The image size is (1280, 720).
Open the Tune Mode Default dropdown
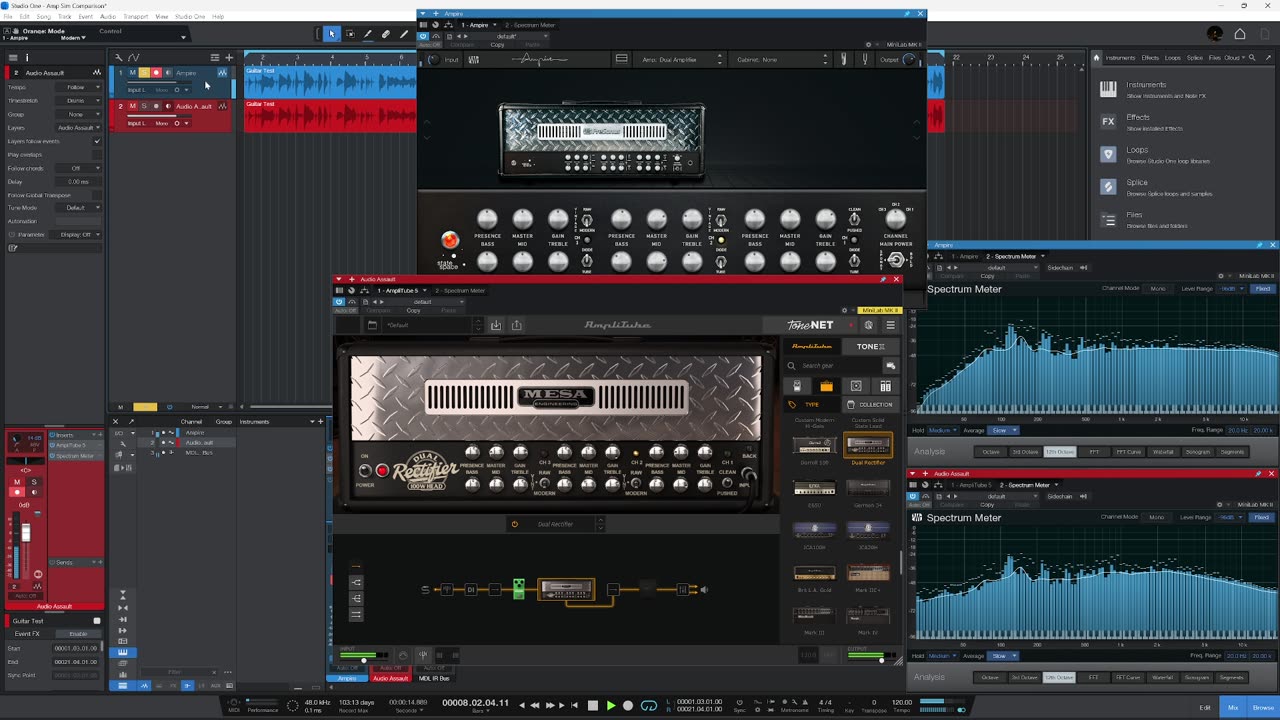pos(80,208)
